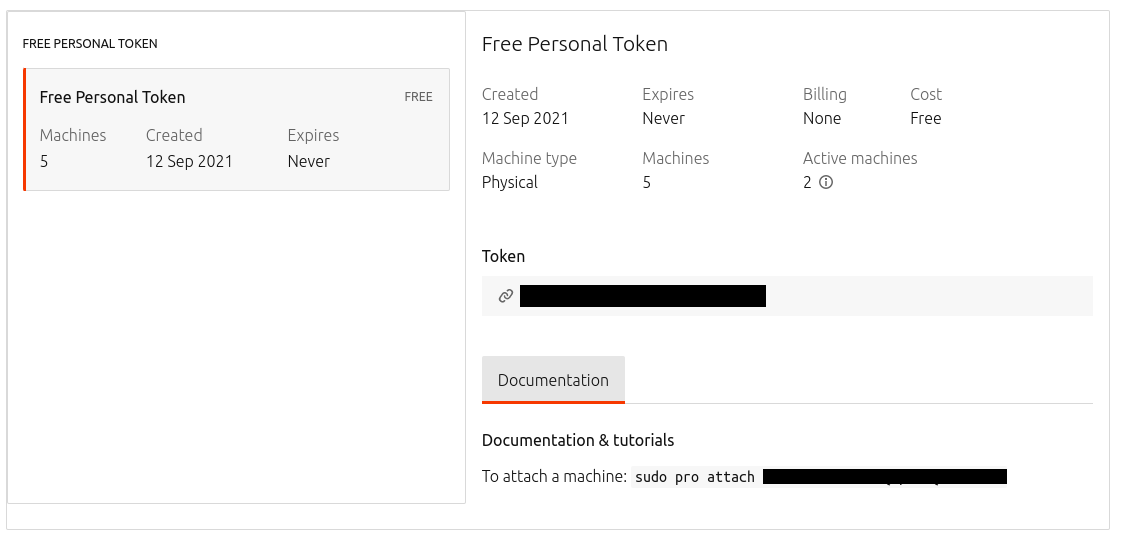Click the FREE PERSONAL TOKEN list header
Image resolution: width=1122 pixels, height=536 pixels.
[x=90, y=44]
